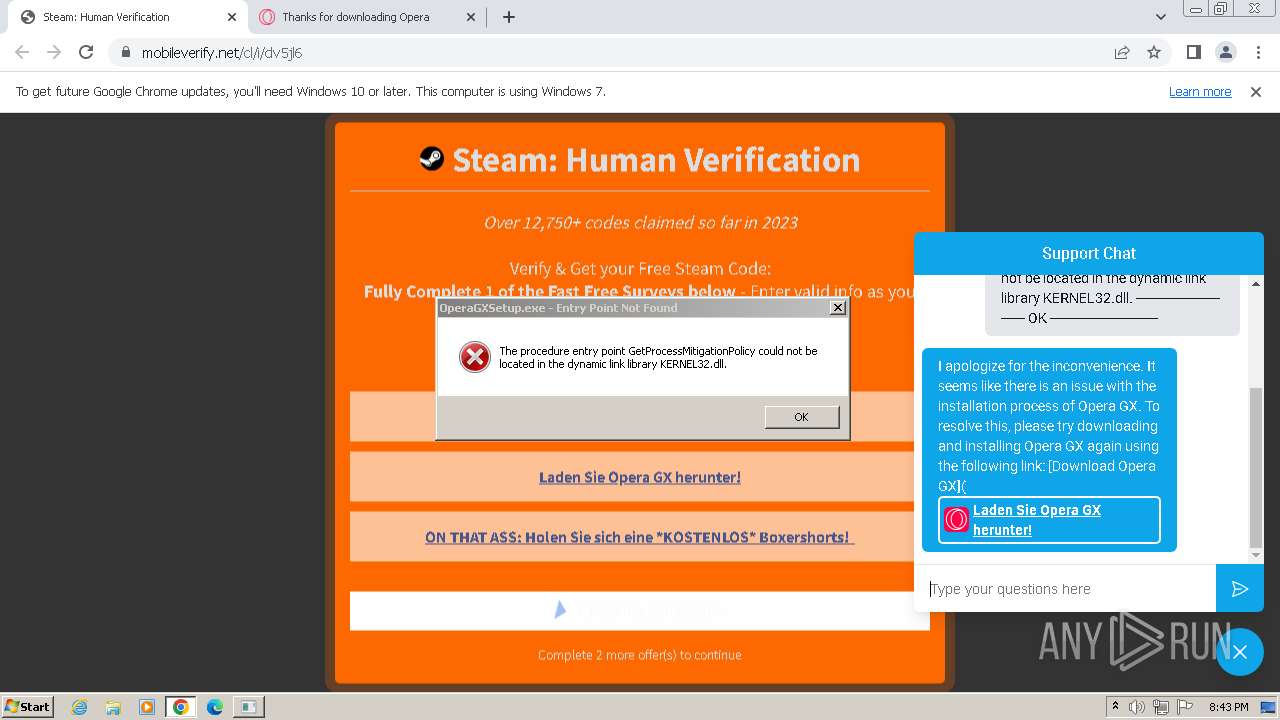Close the Thanks for downloading Opera tab
This screenshot has width=1280, height=720.
tap(471, 17)
